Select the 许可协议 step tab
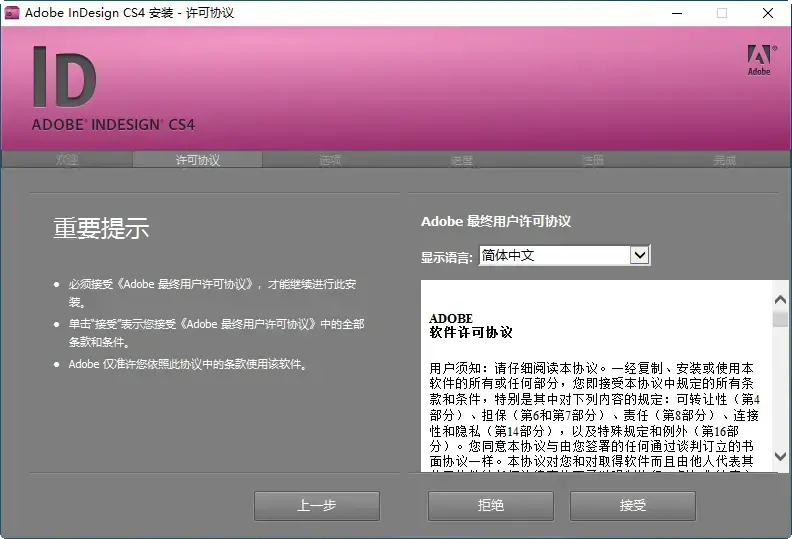This screenshot has width=792, height=539. point(197,160)
